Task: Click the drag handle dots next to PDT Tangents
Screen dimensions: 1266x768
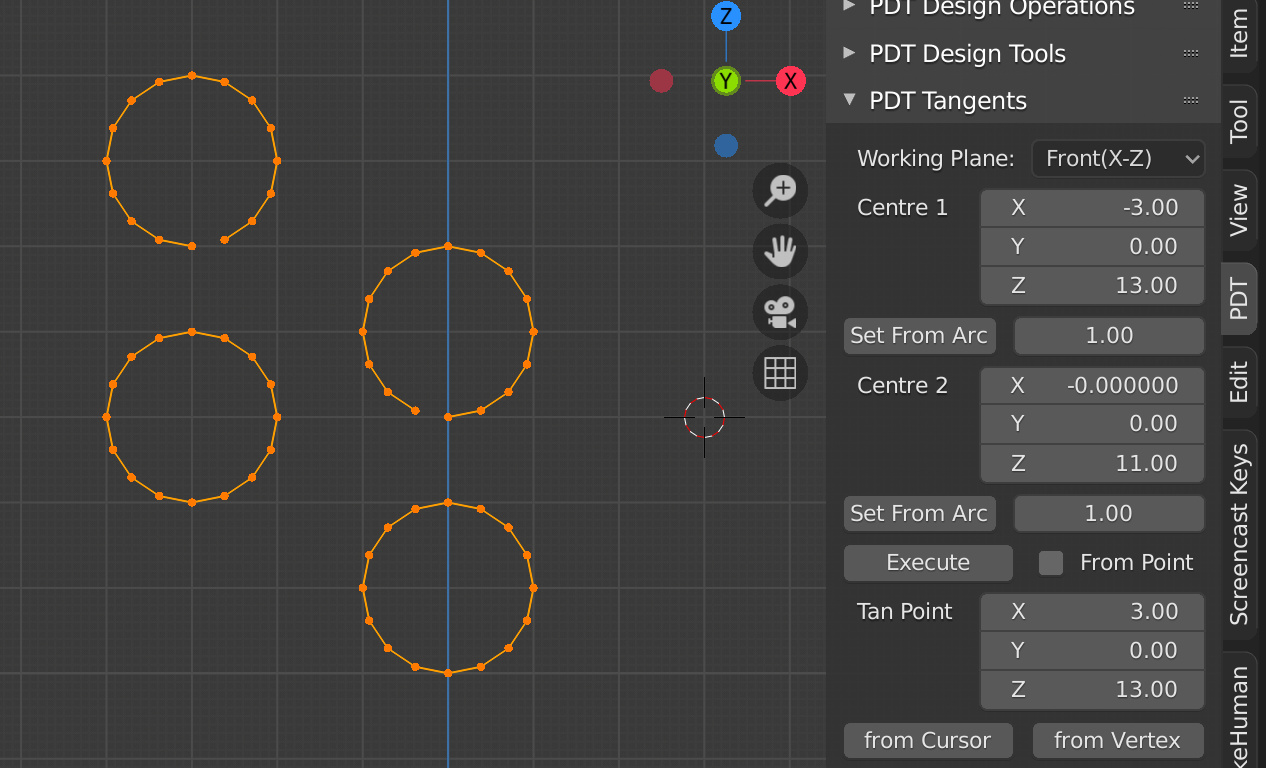Action: [1190, 100]
